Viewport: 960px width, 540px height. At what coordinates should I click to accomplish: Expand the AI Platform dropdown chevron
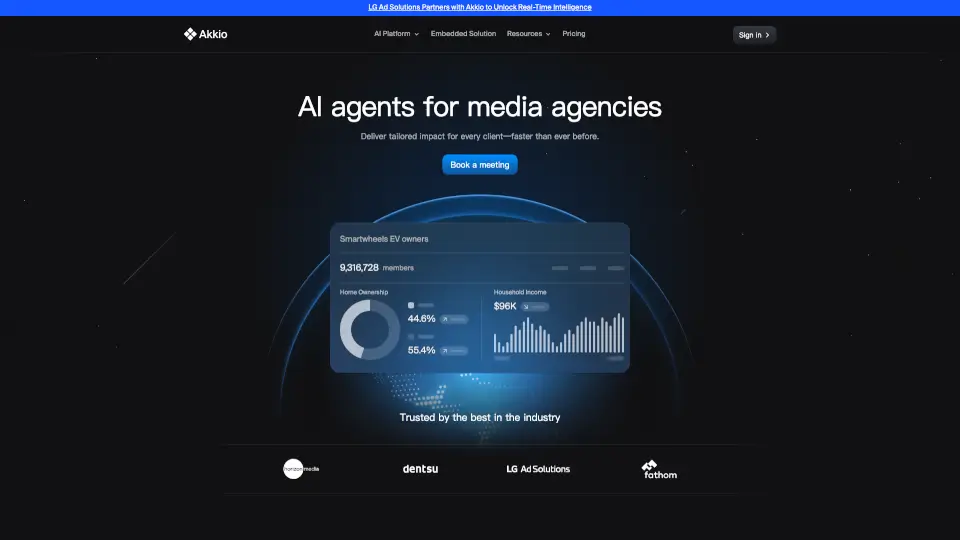click(417, 34)
